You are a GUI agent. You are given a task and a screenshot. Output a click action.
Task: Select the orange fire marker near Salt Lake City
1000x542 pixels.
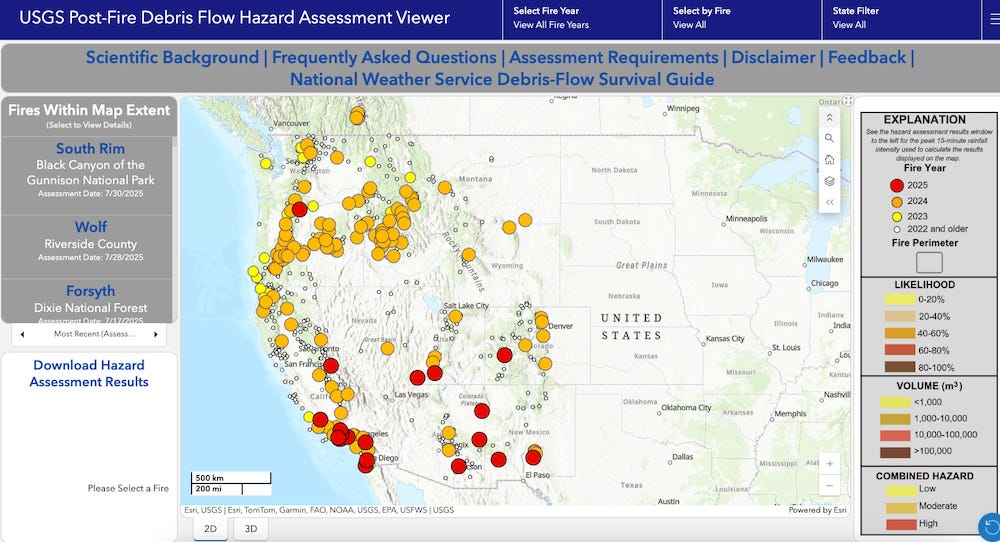(x=455, y=316)
